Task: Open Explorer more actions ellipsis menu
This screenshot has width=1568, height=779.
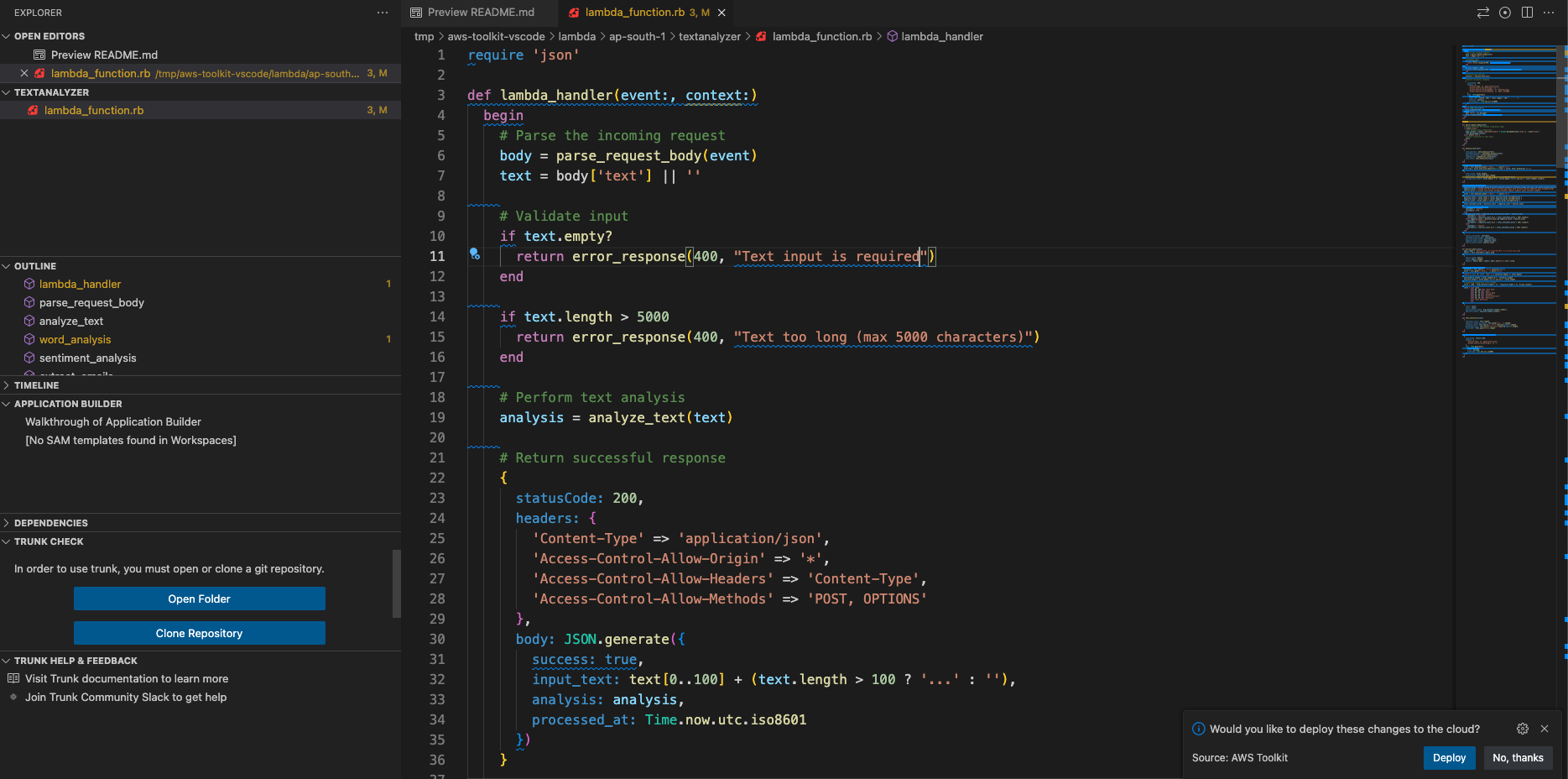Action: point(383,13)
